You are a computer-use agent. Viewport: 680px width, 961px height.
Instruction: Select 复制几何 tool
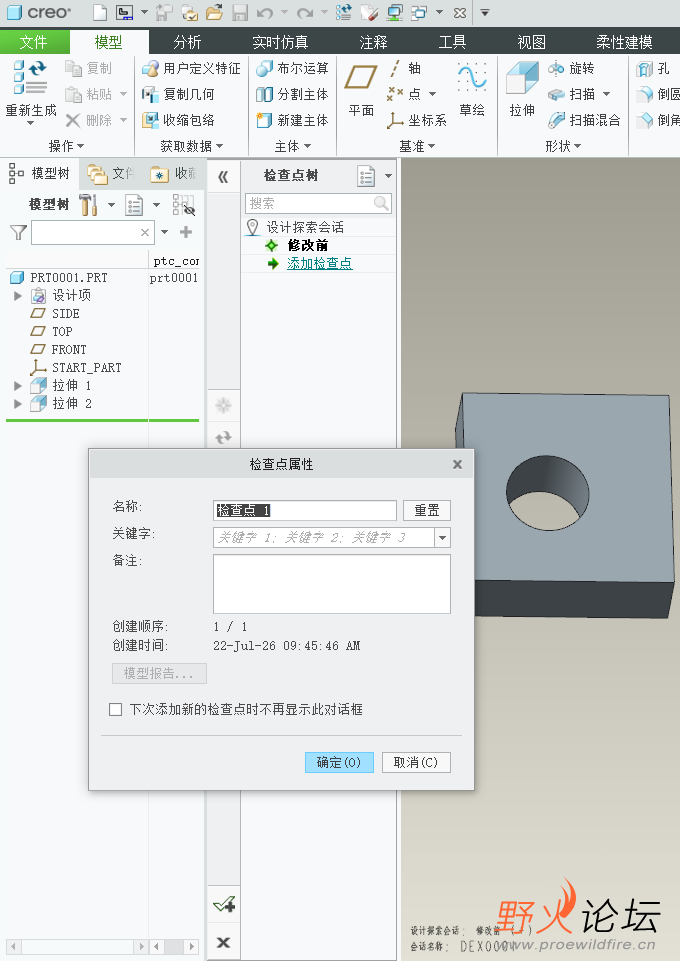coord(178,94)
